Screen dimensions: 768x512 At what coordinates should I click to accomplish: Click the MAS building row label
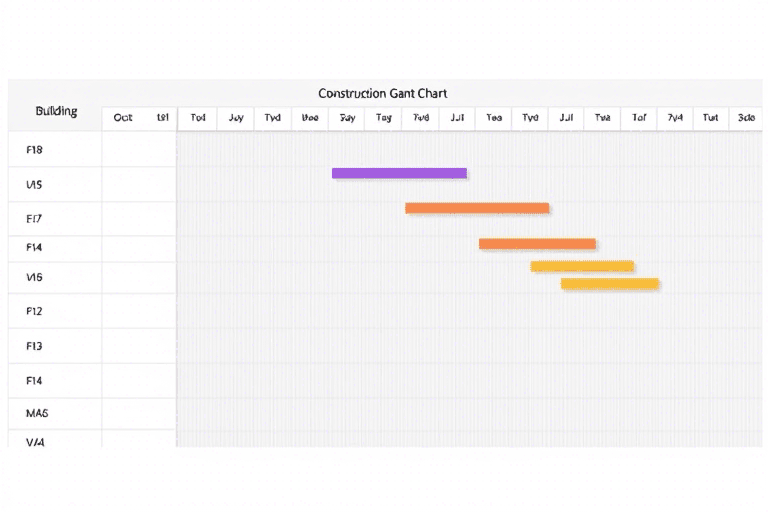[x=37, y=412]
